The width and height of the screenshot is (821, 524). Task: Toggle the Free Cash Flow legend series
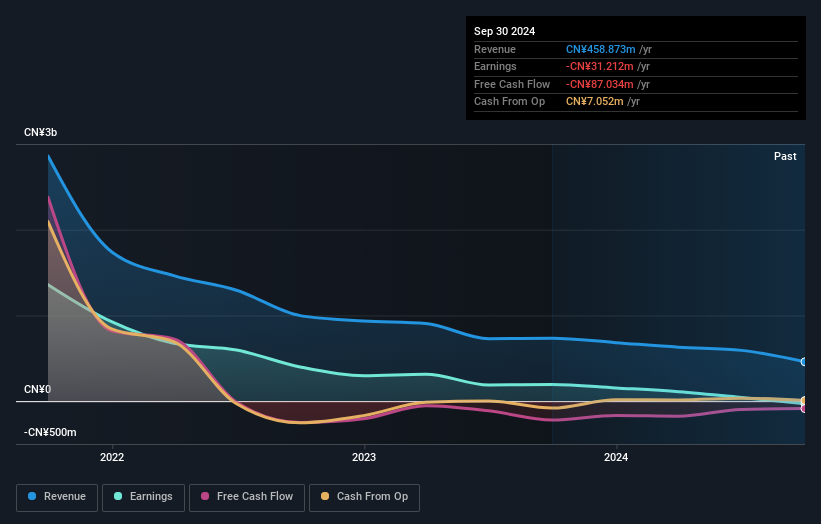tap(247, 497)
